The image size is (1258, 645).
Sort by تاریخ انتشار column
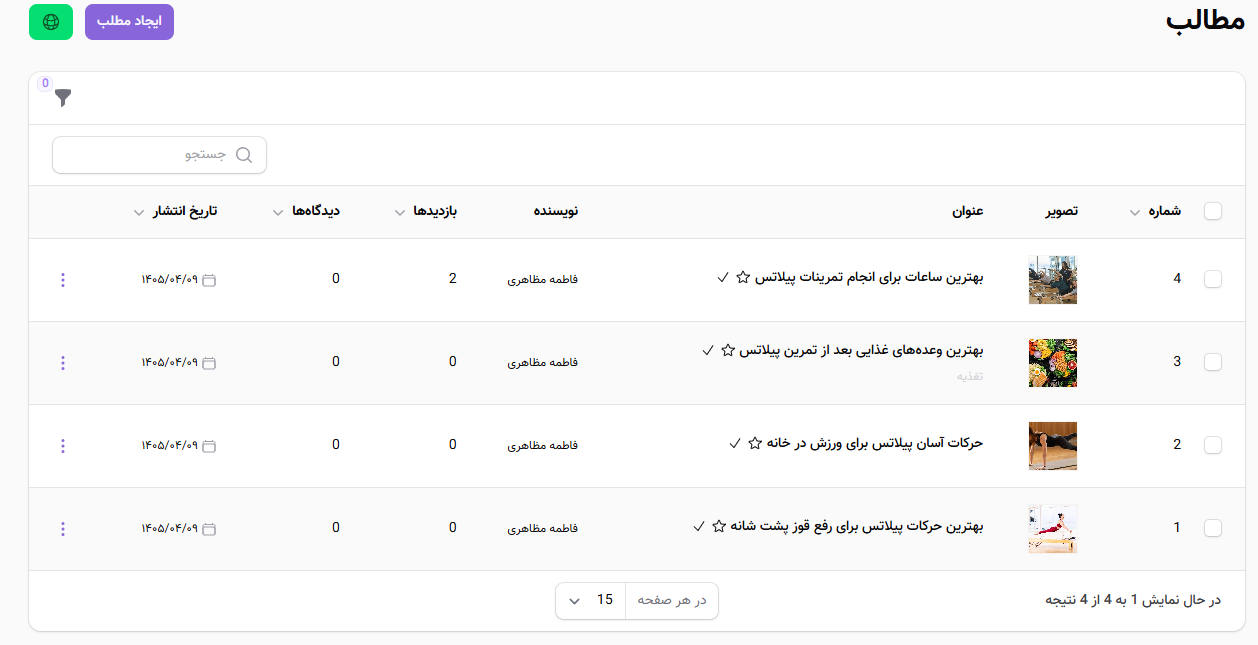tap(175, 211)
